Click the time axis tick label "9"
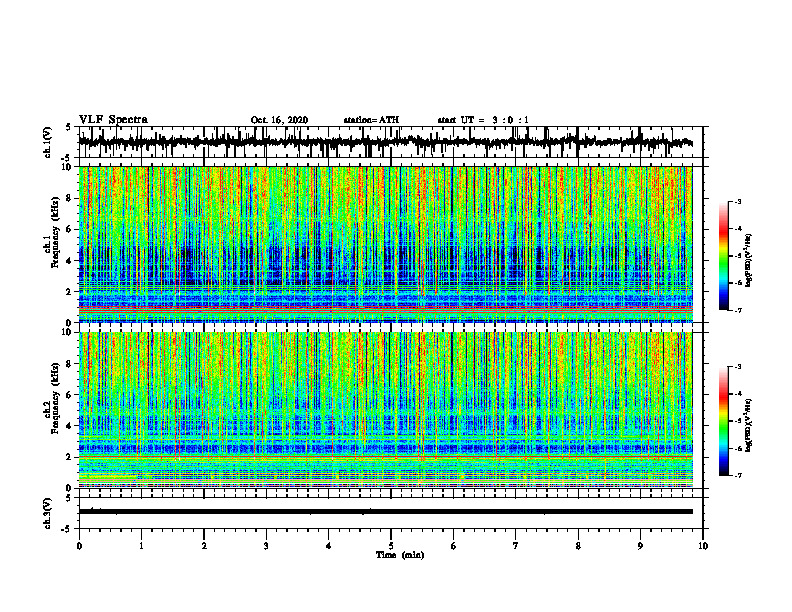Screen dimensions: 792x612 click(x=640, y=546)
